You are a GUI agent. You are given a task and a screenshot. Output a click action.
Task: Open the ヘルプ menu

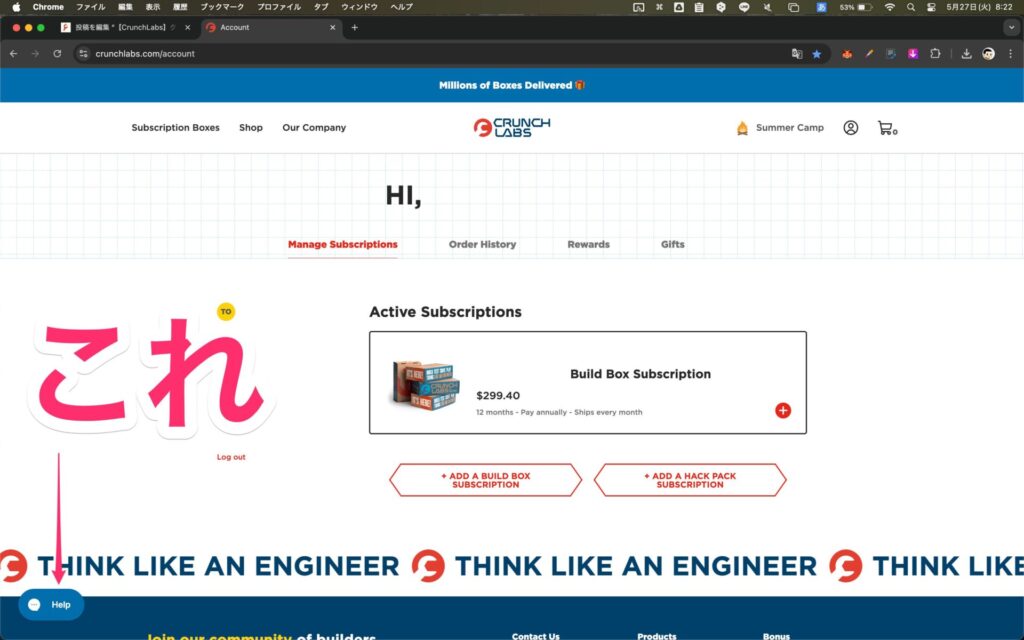tap(402, 7)
